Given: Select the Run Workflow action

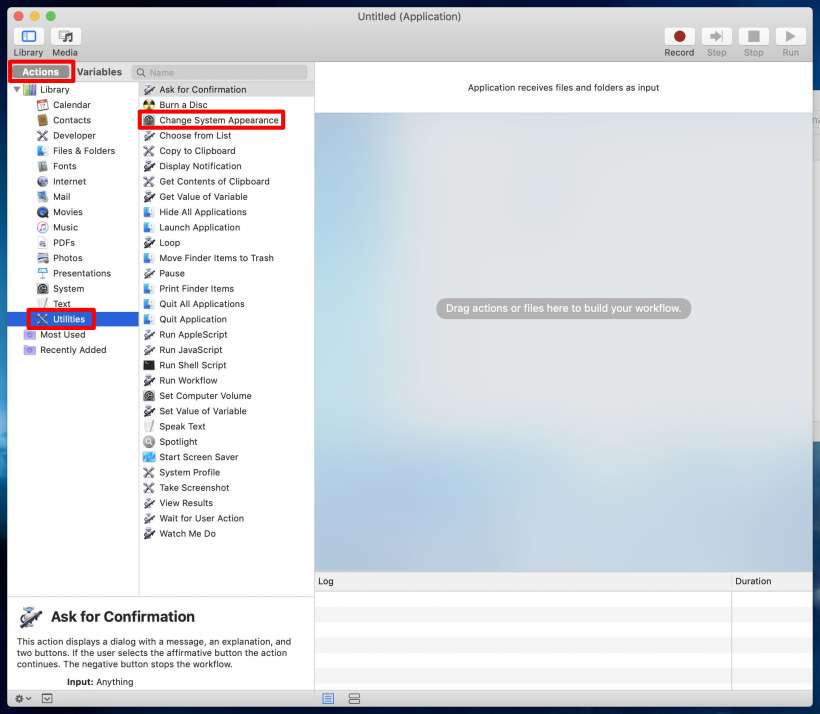Looking at the screenshot, I should (x=188, y=380).
